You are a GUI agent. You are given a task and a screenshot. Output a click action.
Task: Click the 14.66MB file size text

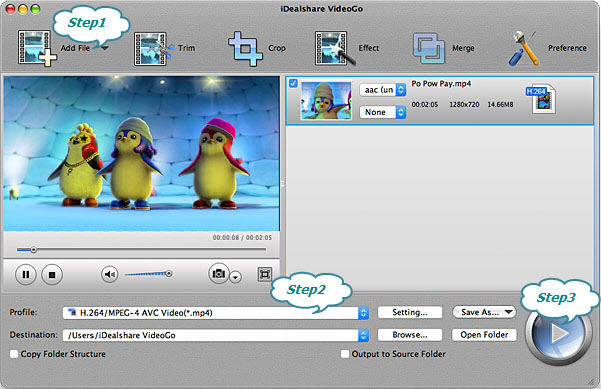coord(500,104)
